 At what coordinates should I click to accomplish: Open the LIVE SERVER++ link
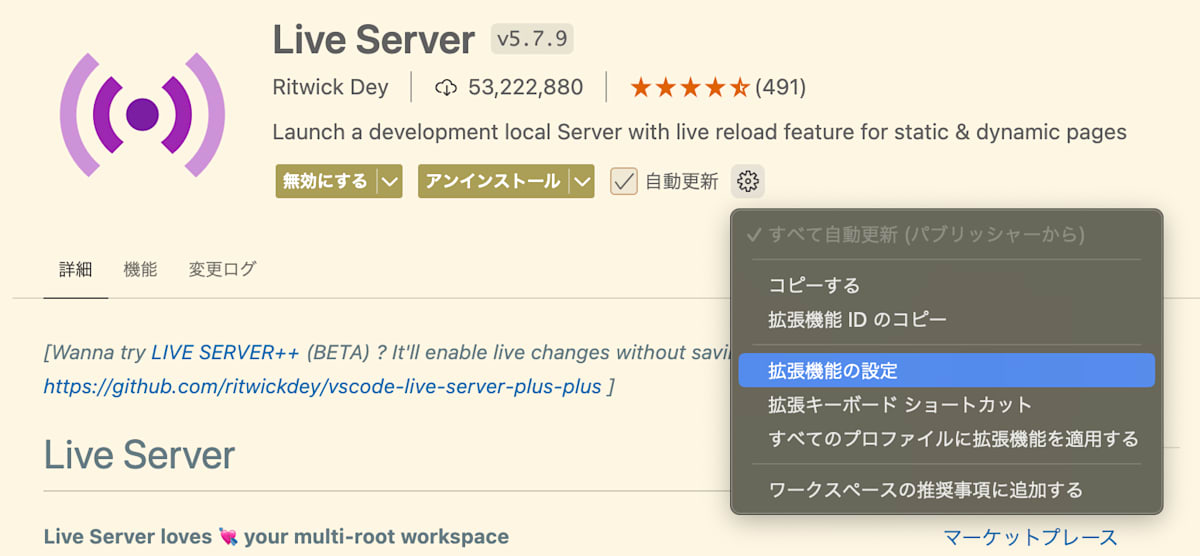226,352
